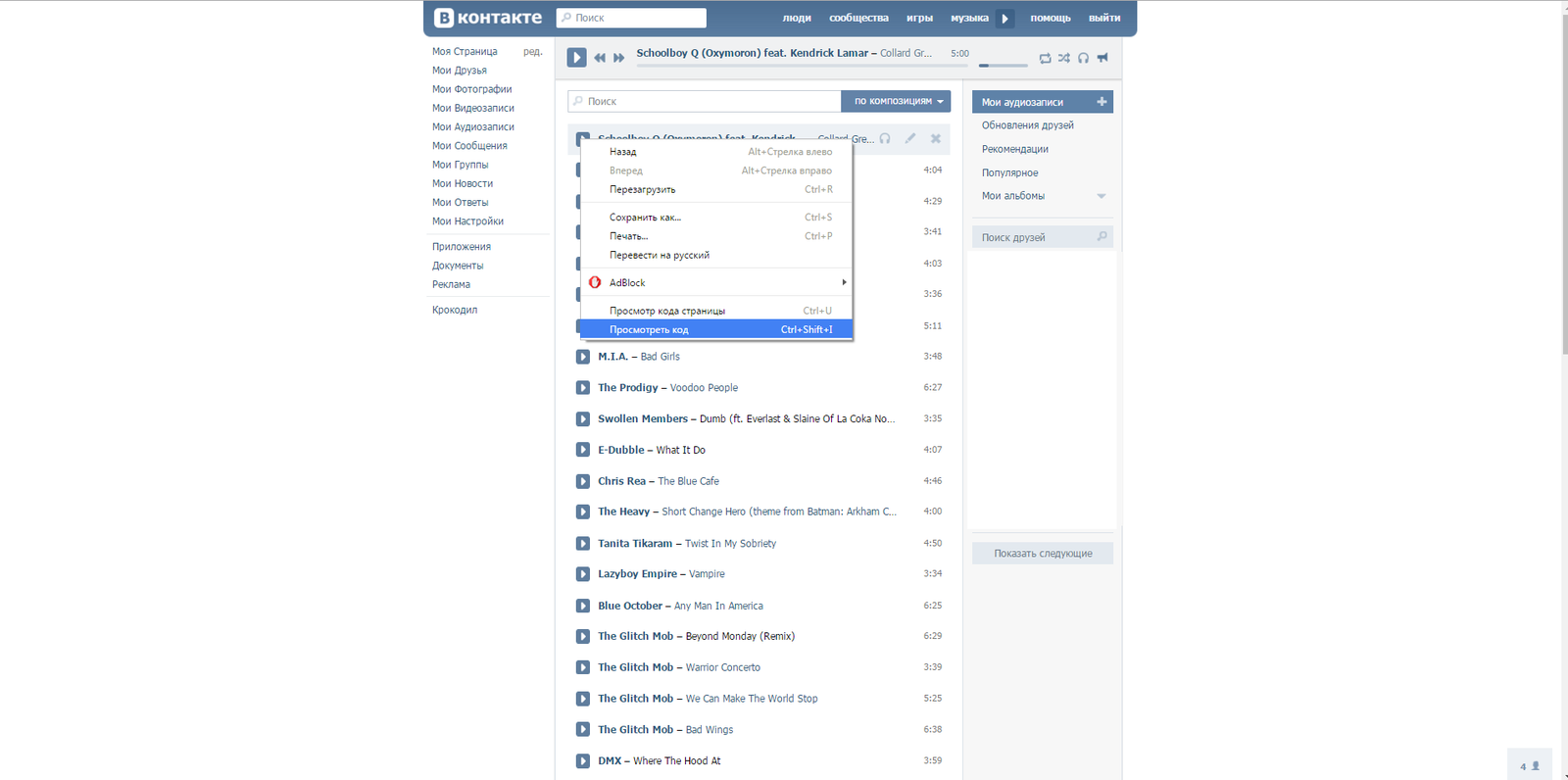The height and width of the screenshot is (780, 1568).
Task: Adjust the player volume slider
Action: (x=1004, y=66)
